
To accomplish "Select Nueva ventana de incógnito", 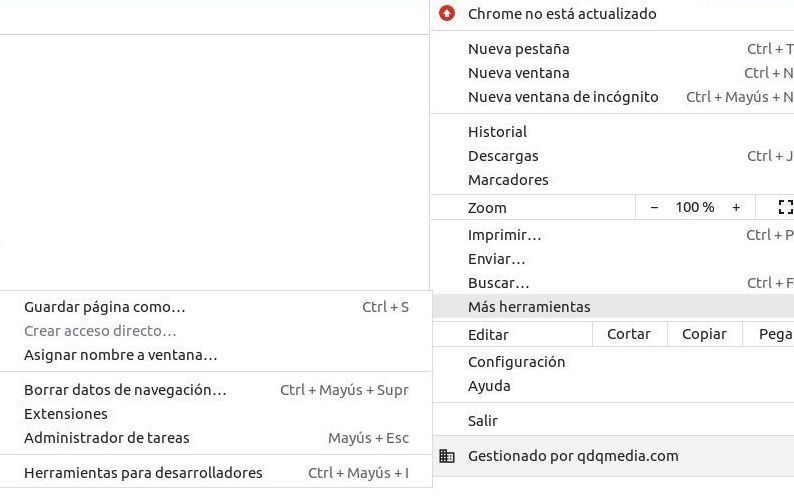I will (563, 97).
